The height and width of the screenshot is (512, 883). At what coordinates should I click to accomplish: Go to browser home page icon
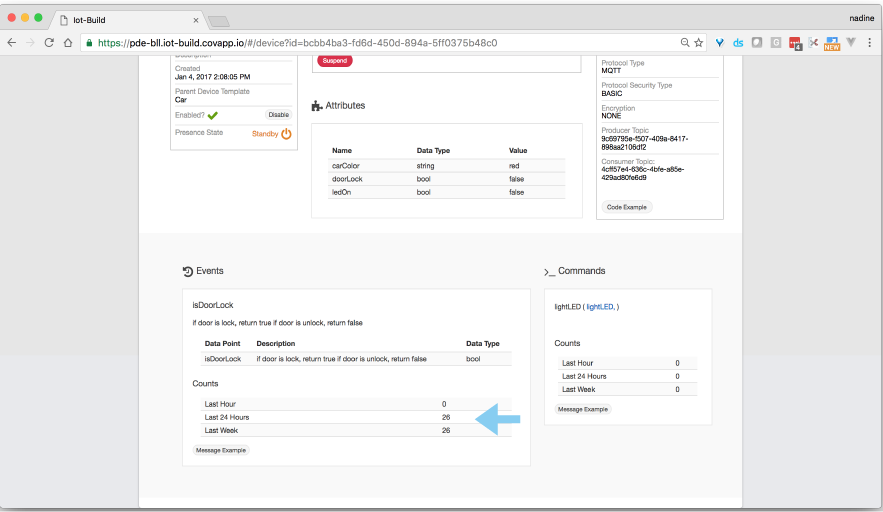(x=68, y=43)
